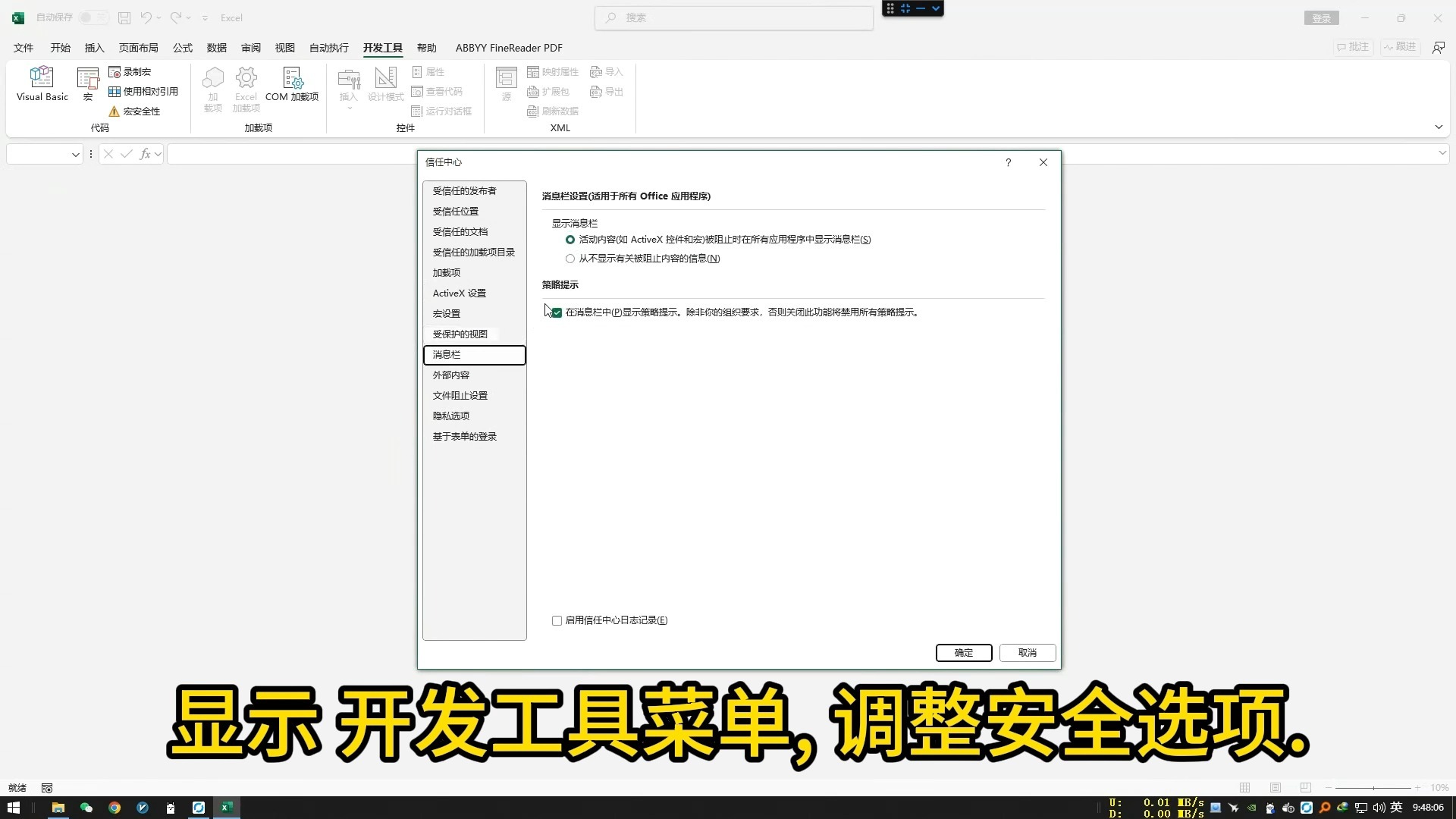Screen dimensions: 1456x819
Task: Click the 登录 sign-in button
Action: (x=1322, y=18)
